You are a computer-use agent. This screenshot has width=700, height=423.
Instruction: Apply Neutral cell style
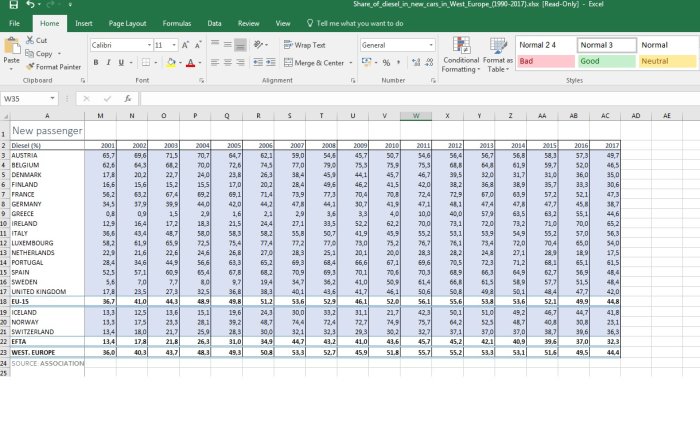click(x=667, y=61)
